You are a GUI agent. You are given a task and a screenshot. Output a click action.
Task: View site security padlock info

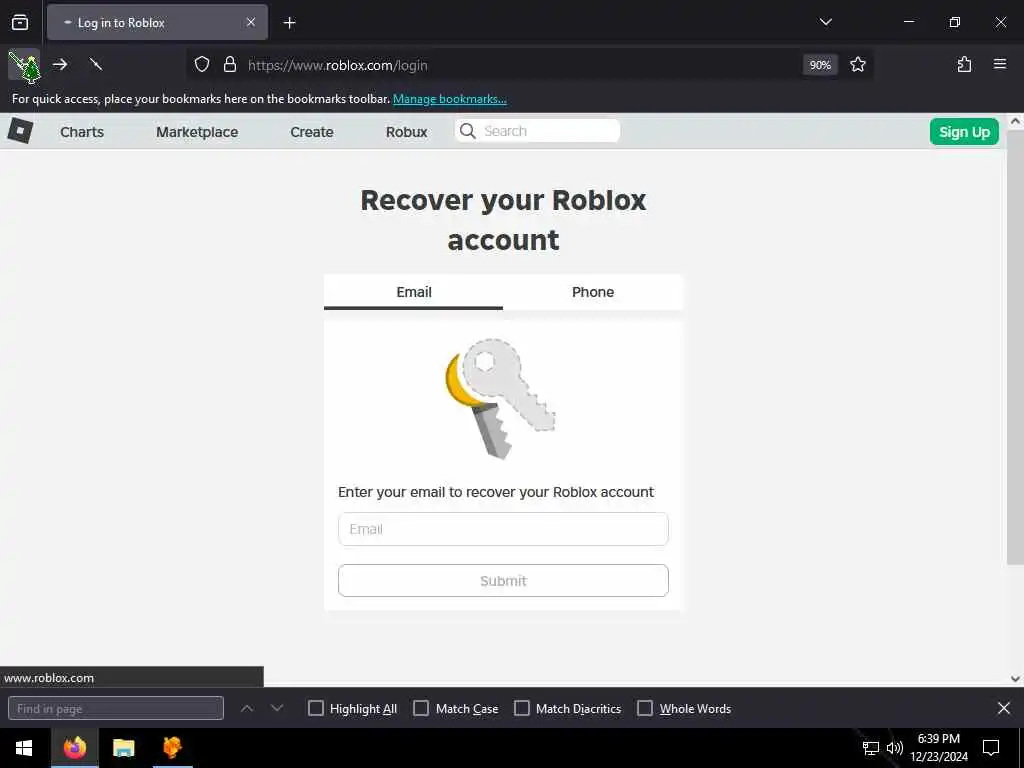tap(229, 65)
